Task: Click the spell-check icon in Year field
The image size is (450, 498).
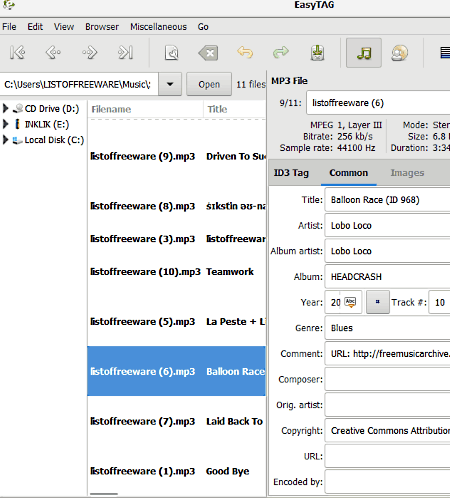Action: (350, 302)
